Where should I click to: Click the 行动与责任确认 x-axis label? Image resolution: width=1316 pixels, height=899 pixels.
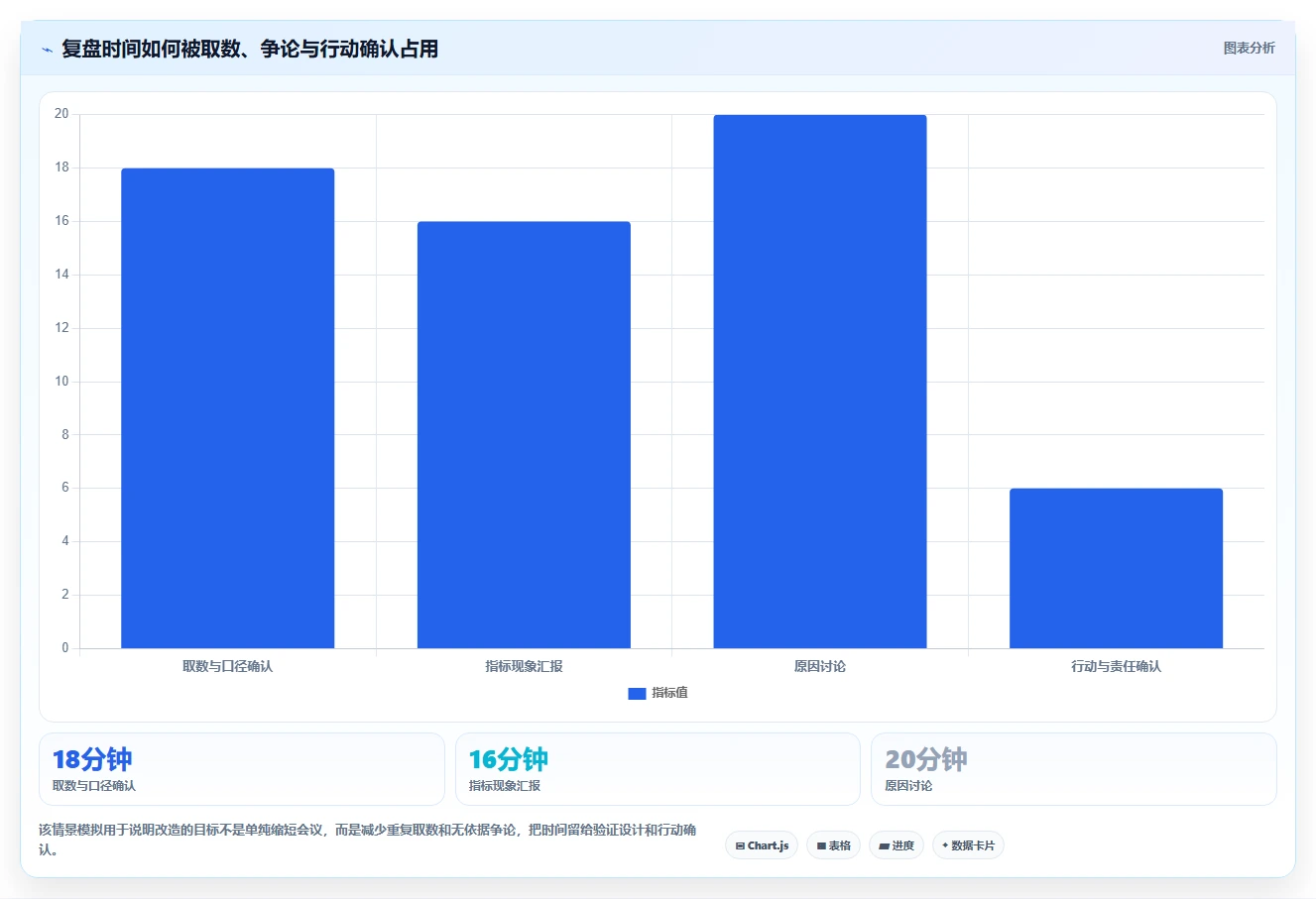[1116, 667]
